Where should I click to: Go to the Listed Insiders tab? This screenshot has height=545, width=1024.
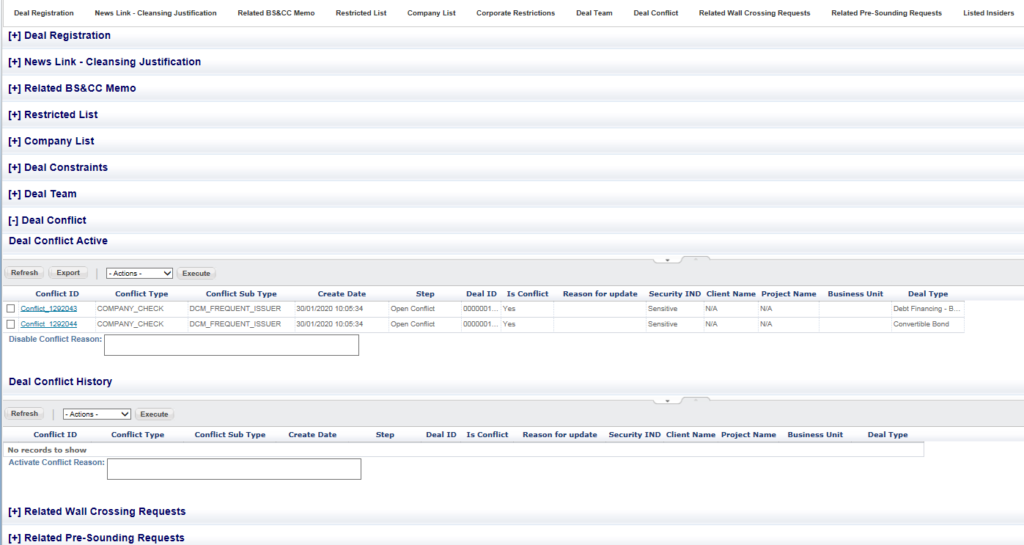[x=988, y=13]
